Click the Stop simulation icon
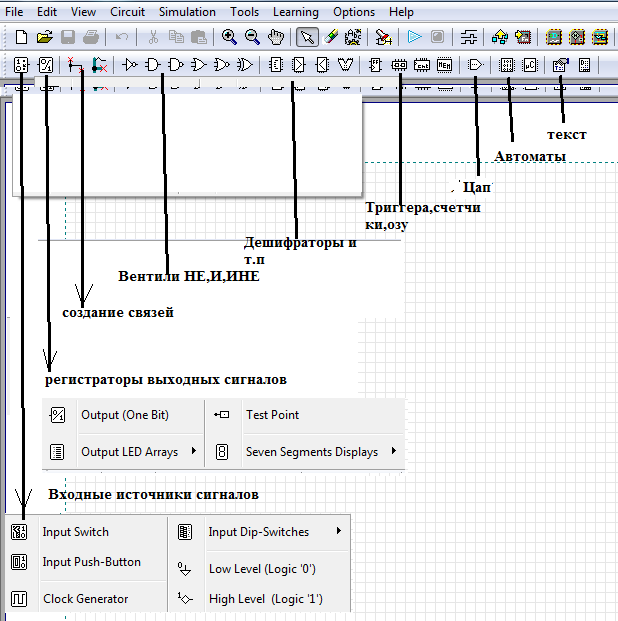Viewport: 618px width, 621px height. pos(438,37)
